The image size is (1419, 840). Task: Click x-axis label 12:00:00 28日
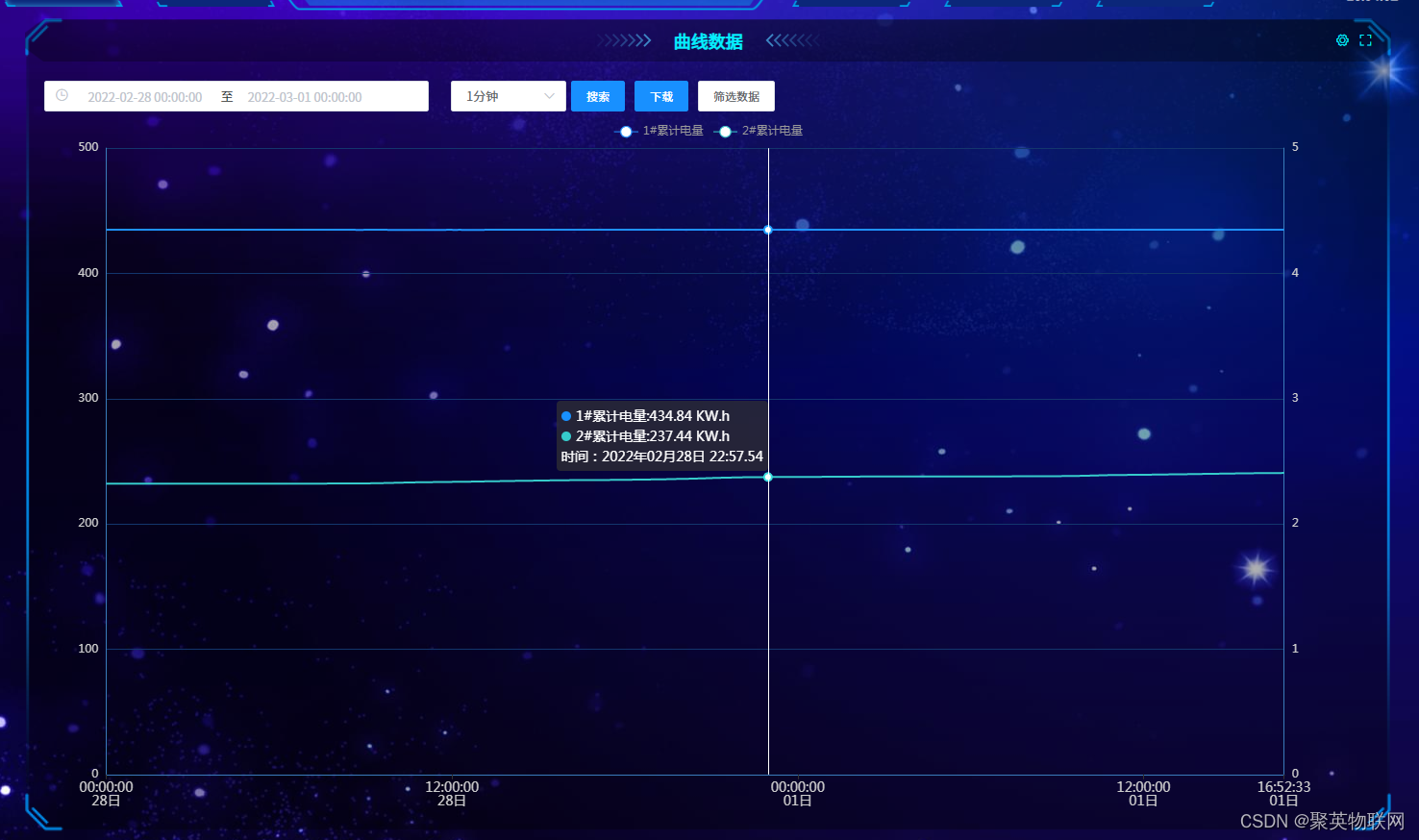[x=452, y=794]
